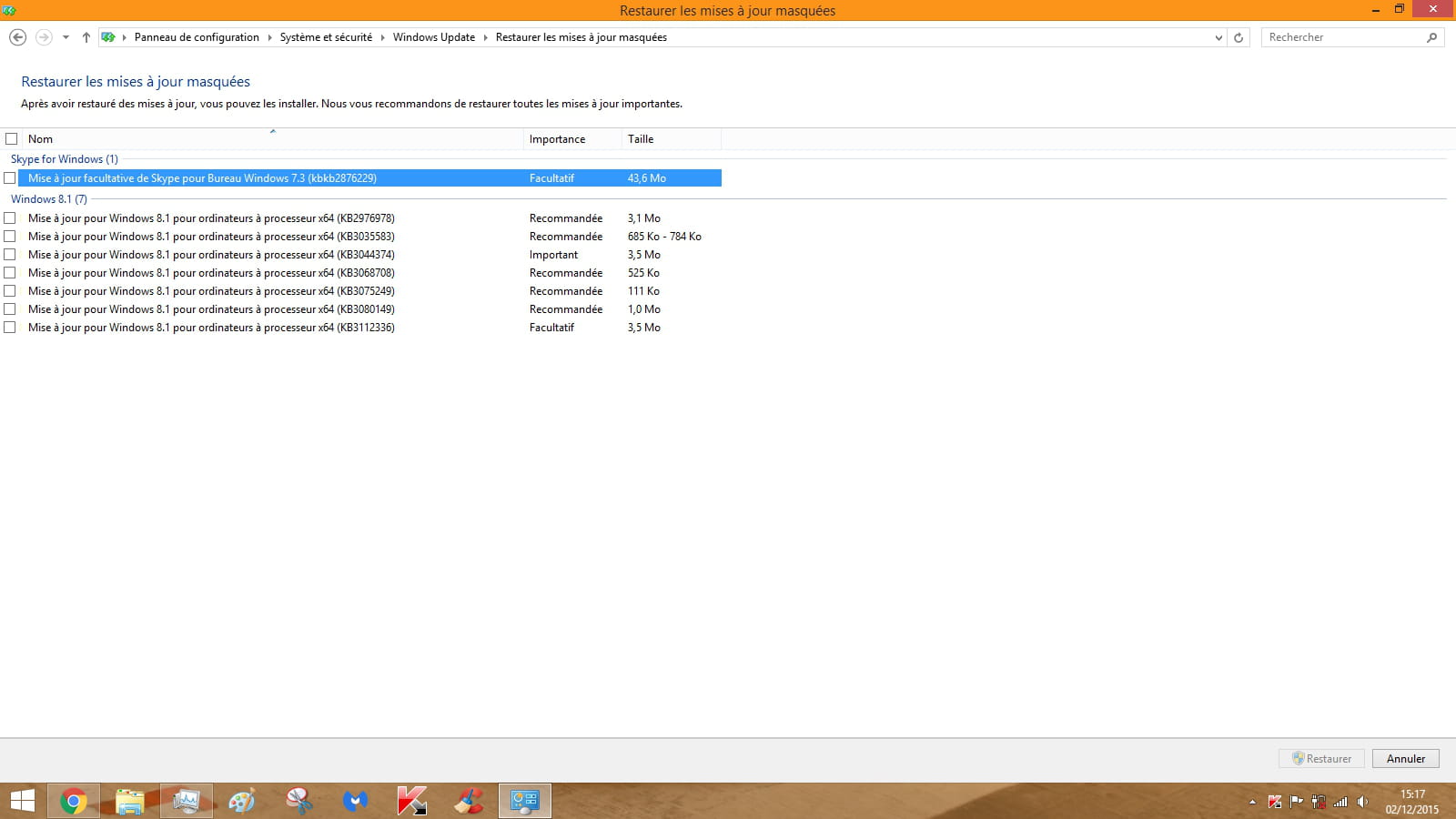Sort list by Importance column

[x=573, y=139]
